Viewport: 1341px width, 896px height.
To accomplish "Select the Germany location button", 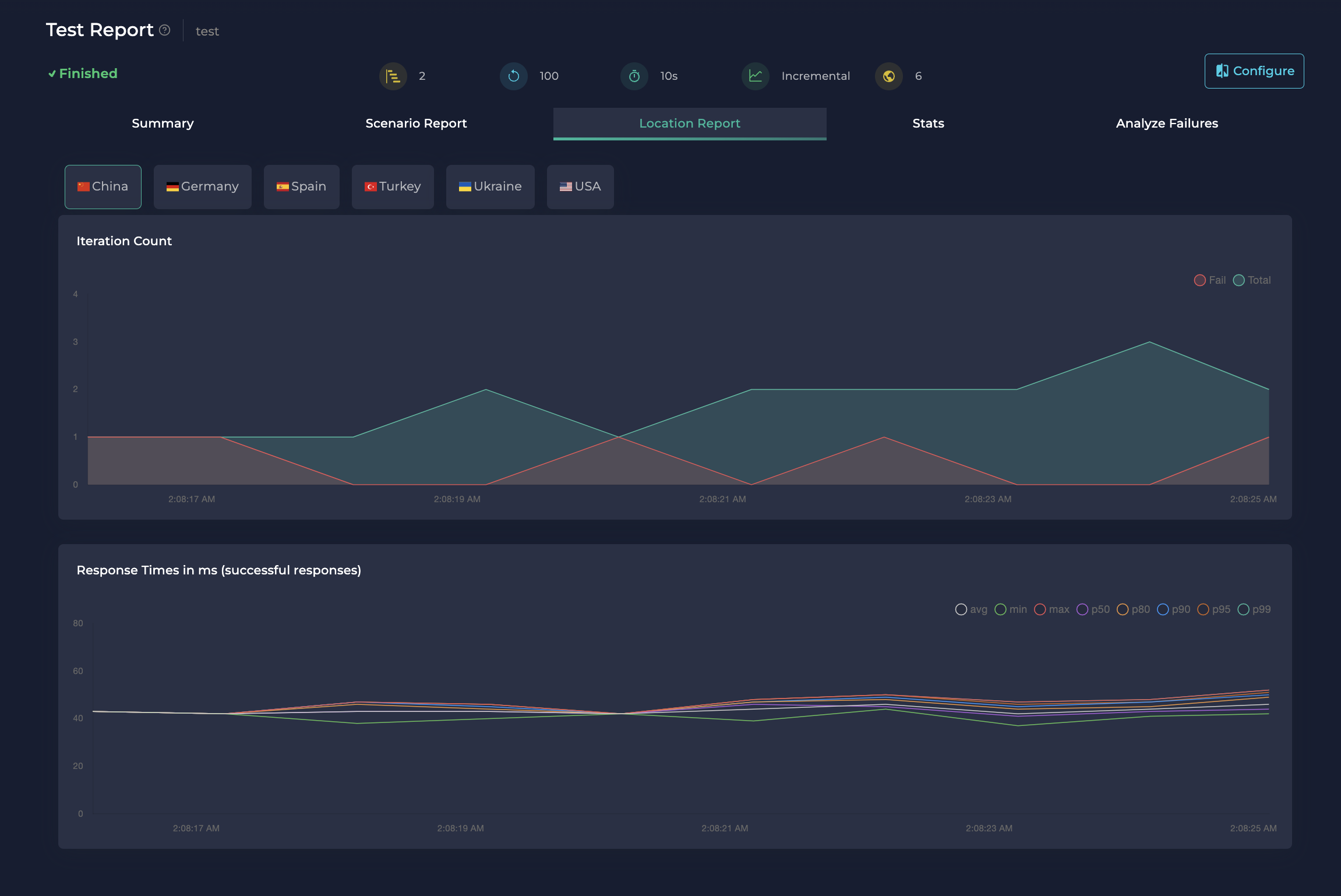I will tap(203, 186).
